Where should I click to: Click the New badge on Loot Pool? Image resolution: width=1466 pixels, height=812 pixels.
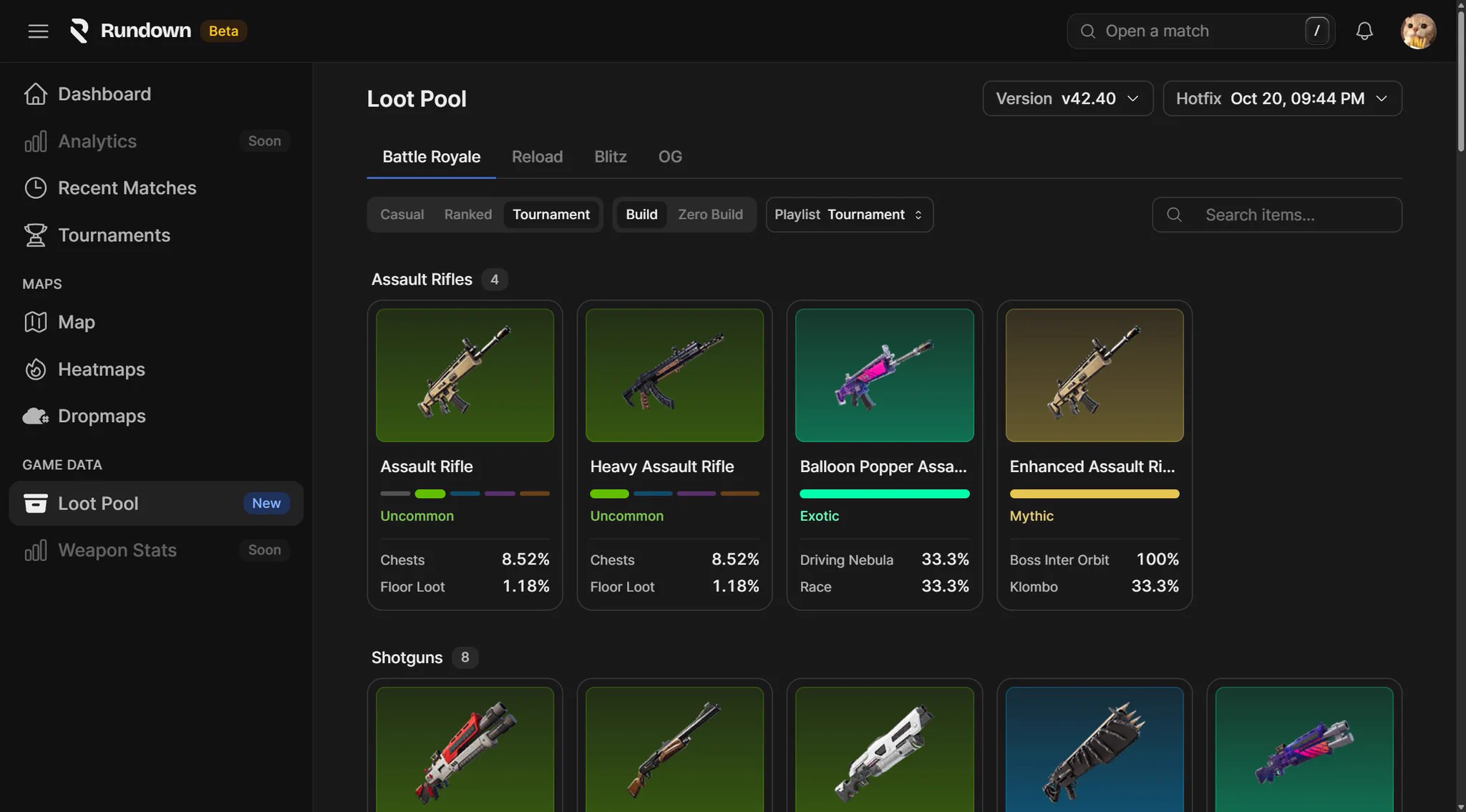266,503
